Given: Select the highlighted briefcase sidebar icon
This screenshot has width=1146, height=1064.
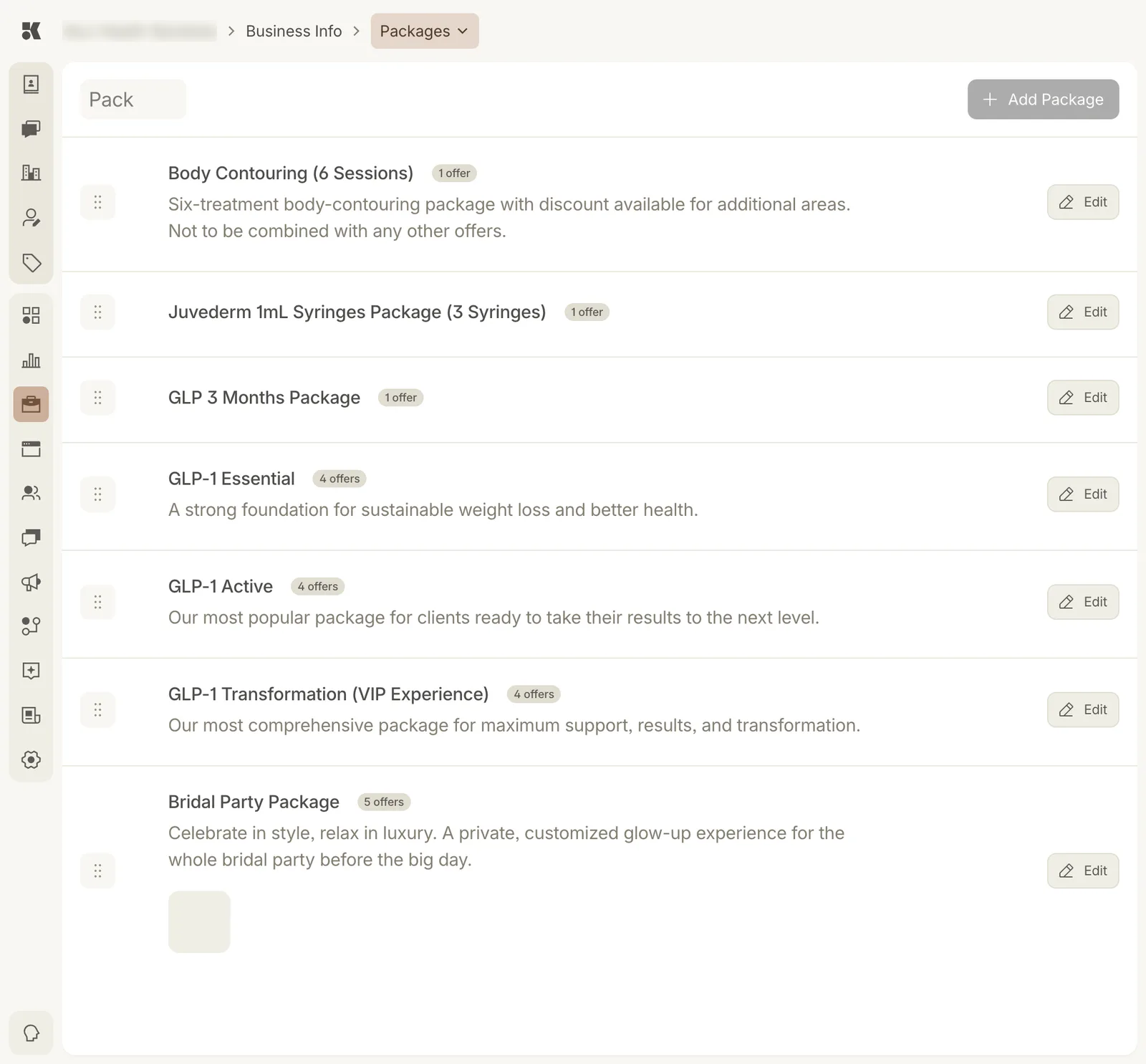Looking at the screenshot, I should point(31,404).
